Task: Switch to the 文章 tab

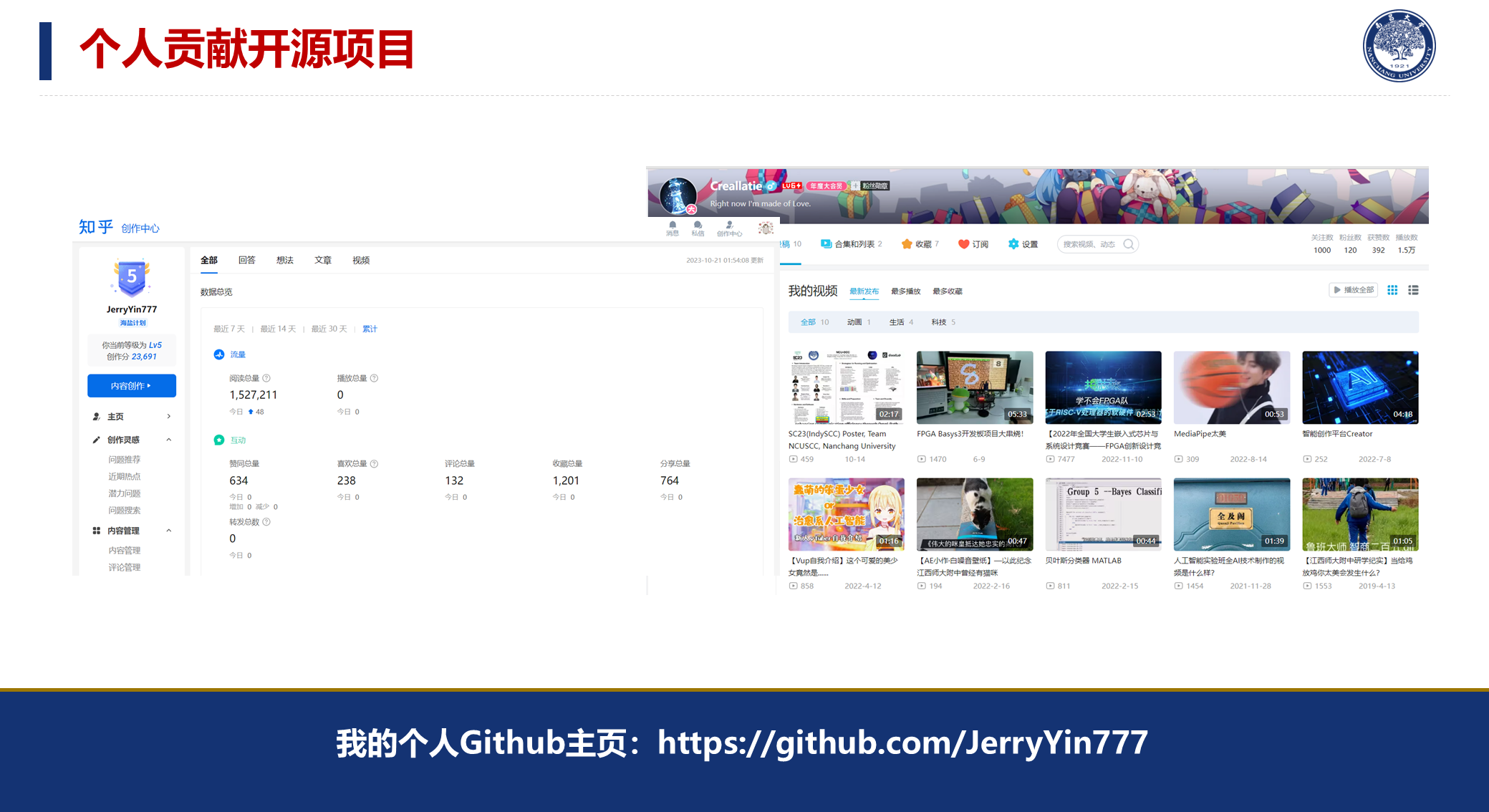Action: tap(323, 260)
